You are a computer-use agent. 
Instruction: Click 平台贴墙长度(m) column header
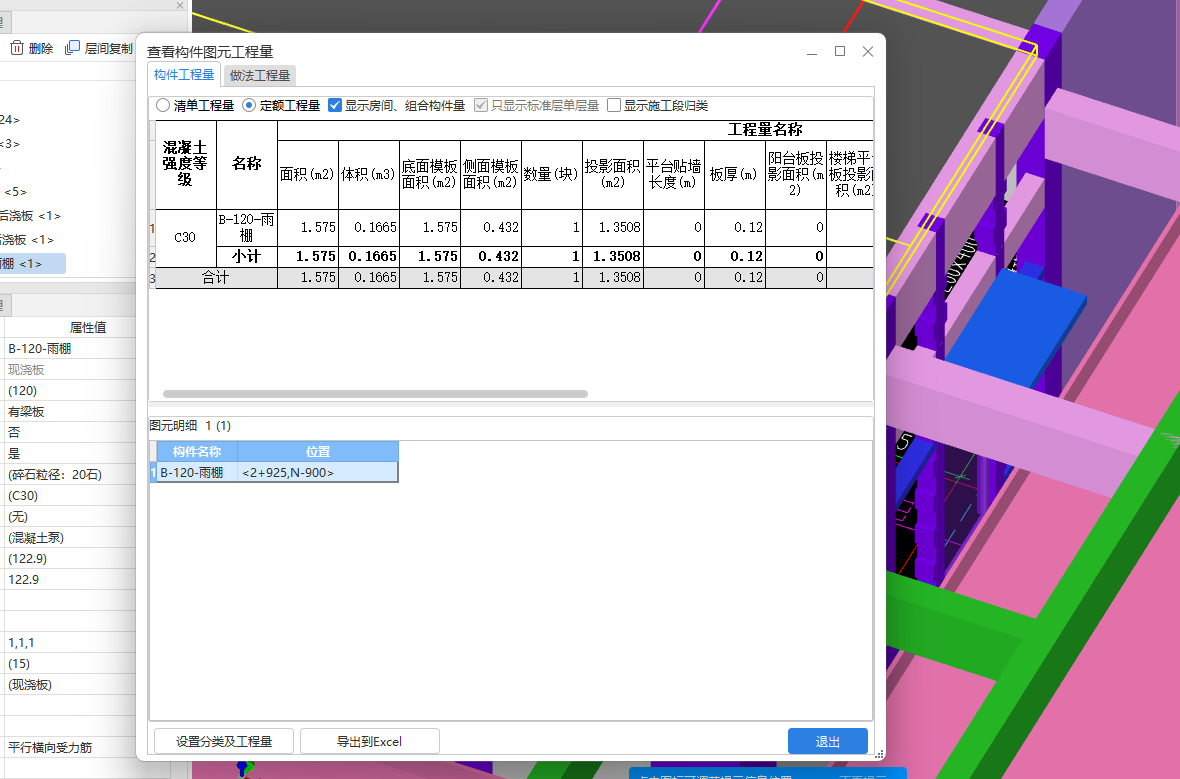point(674,174)
